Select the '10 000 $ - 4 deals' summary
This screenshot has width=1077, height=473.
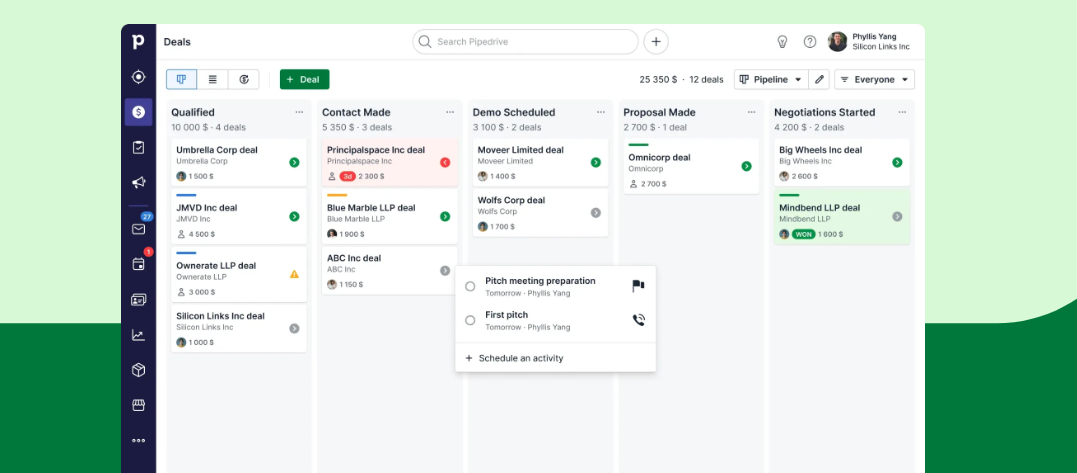208,128
